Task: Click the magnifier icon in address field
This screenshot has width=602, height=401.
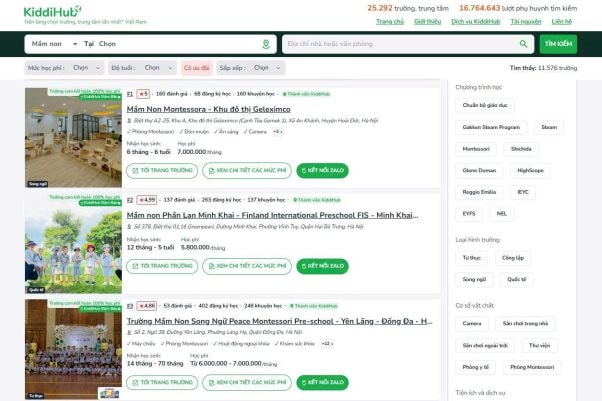Action: pyautogui.click(x=523, y=44)
